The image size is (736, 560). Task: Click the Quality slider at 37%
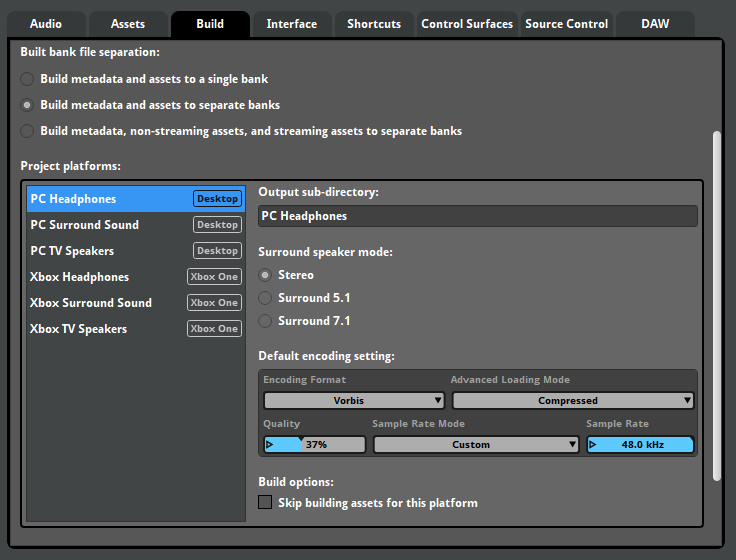pyautogui.click(x=315, y=445)
